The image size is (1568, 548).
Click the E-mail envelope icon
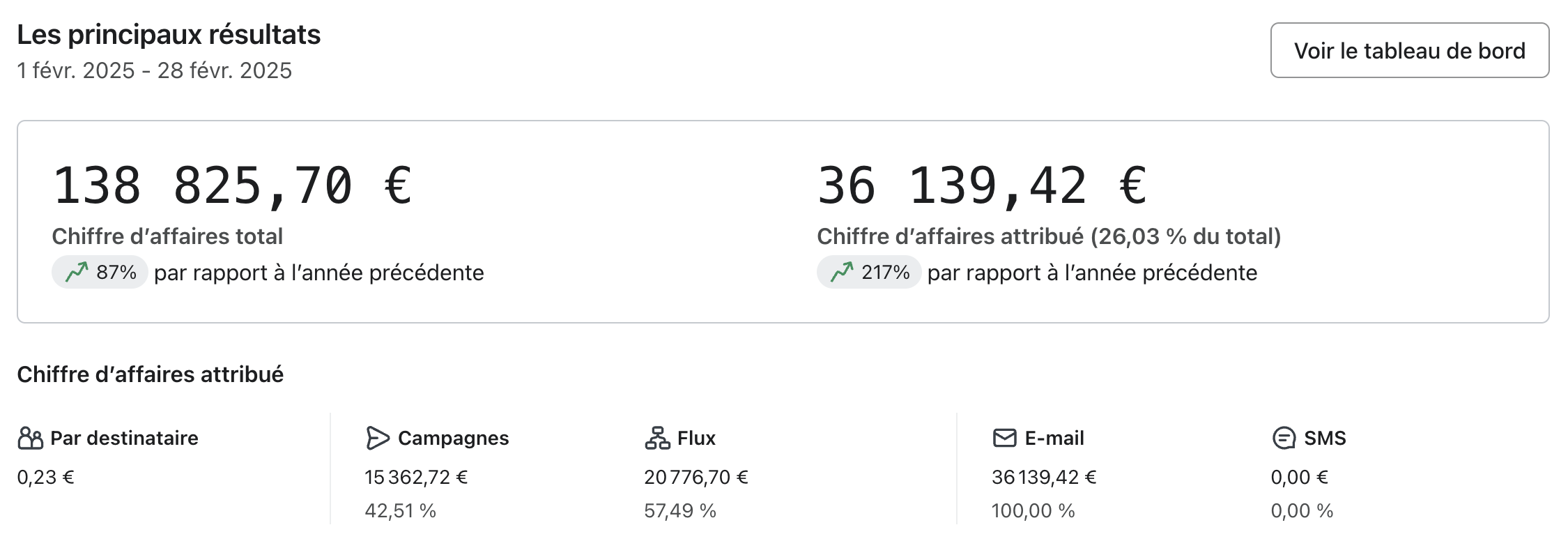[1004, 438]
